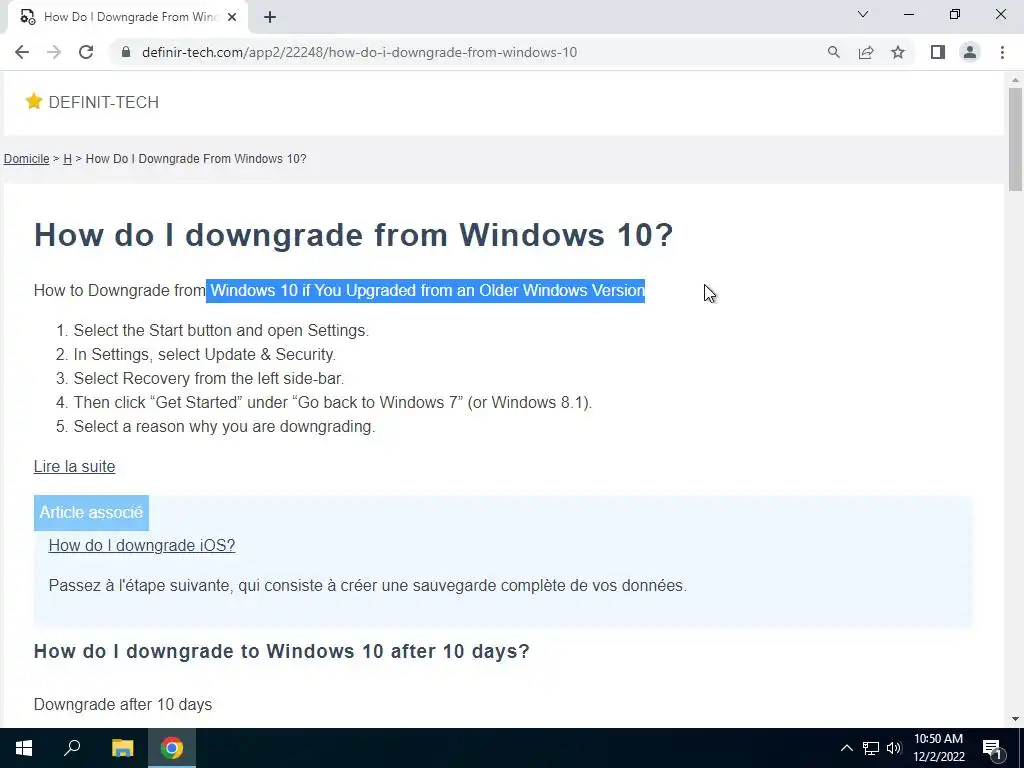
Task: Show hidden system tray icons
Action: [846, 748]
